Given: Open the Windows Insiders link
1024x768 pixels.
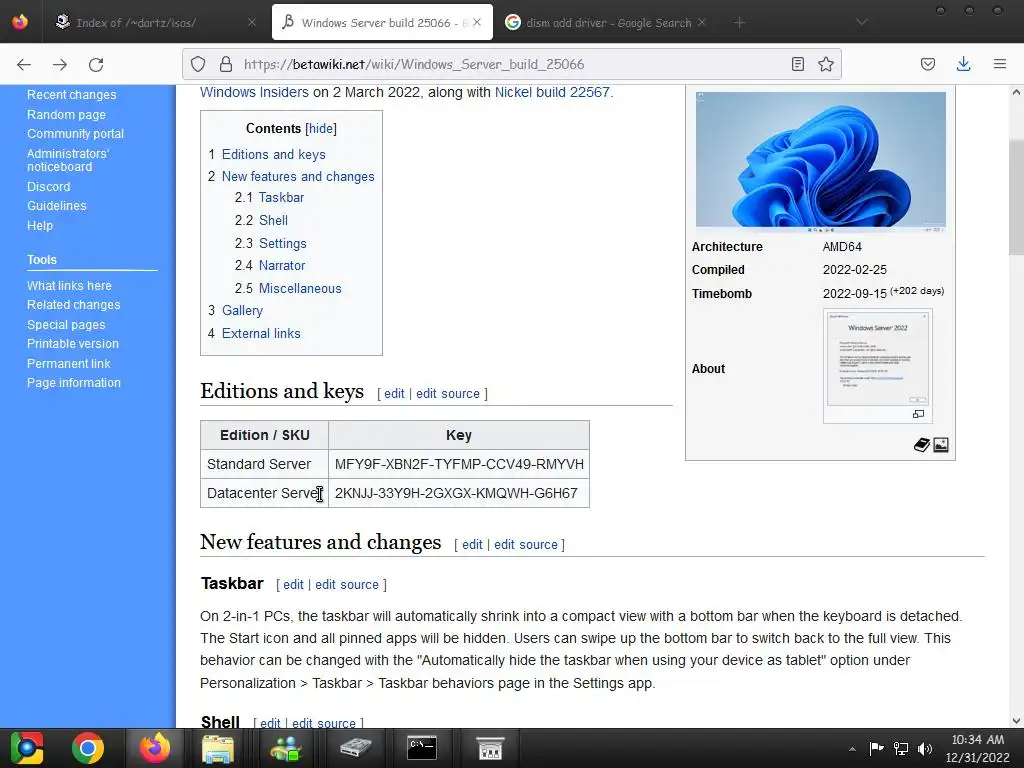Looking at the screenshot, I should (x=254, y=92).
